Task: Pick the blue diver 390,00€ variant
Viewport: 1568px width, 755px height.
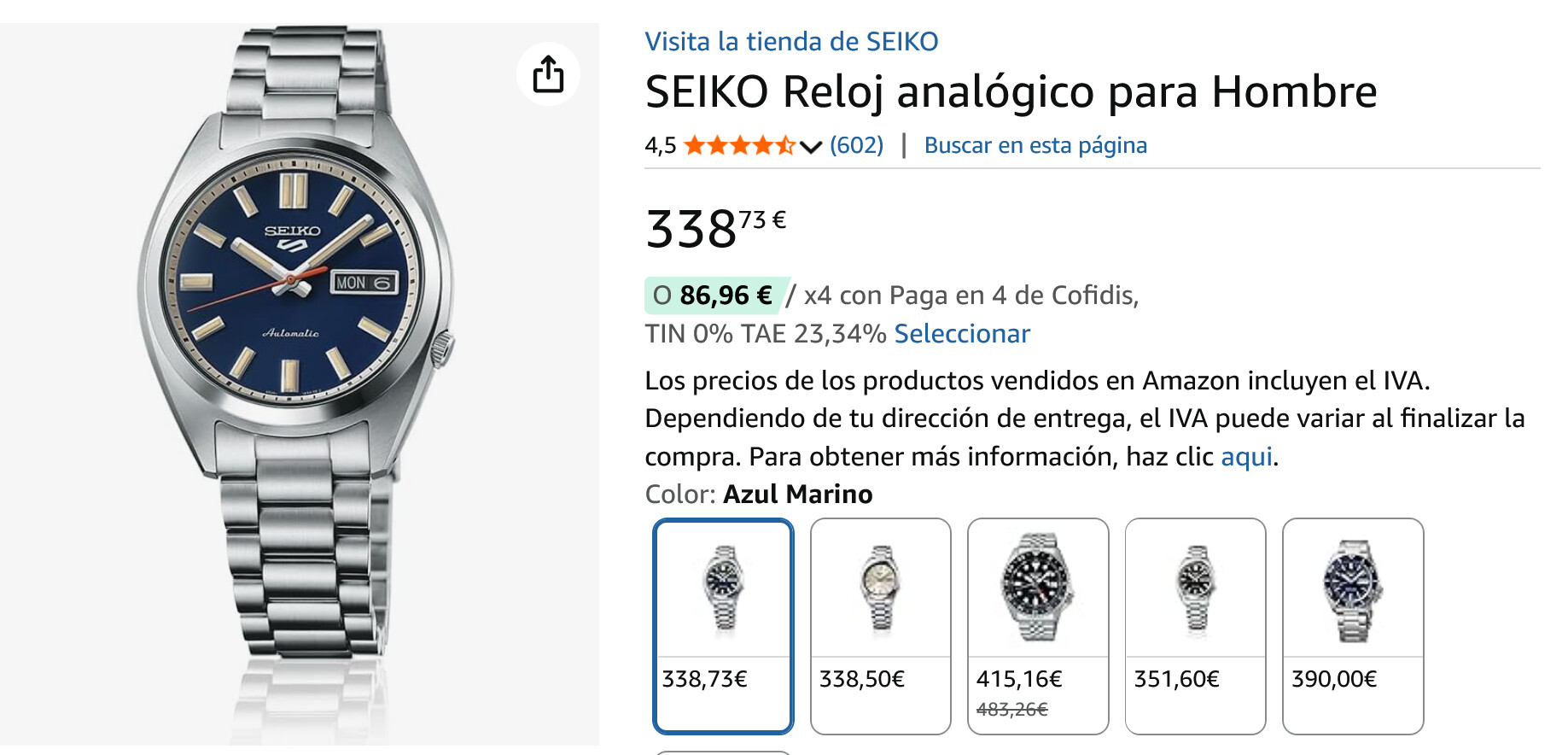Action: (x=1353, y=625)
